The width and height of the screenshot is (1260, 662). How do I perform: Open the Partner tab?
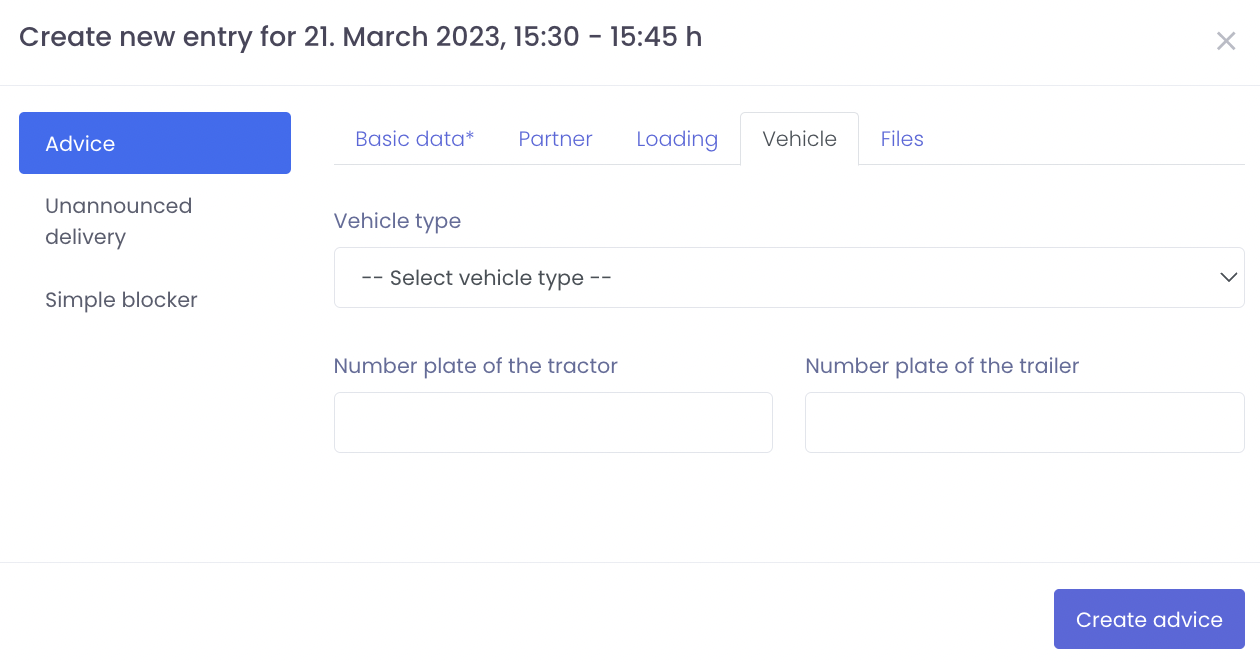pos(555,139)
